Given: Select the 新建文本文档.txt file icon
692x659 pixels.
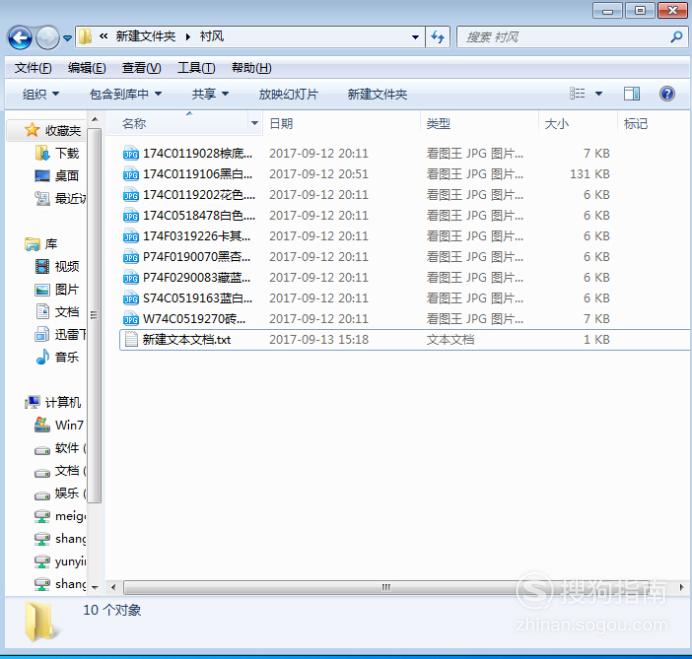Looking at the screenshot, I should (x=131, y=339).
